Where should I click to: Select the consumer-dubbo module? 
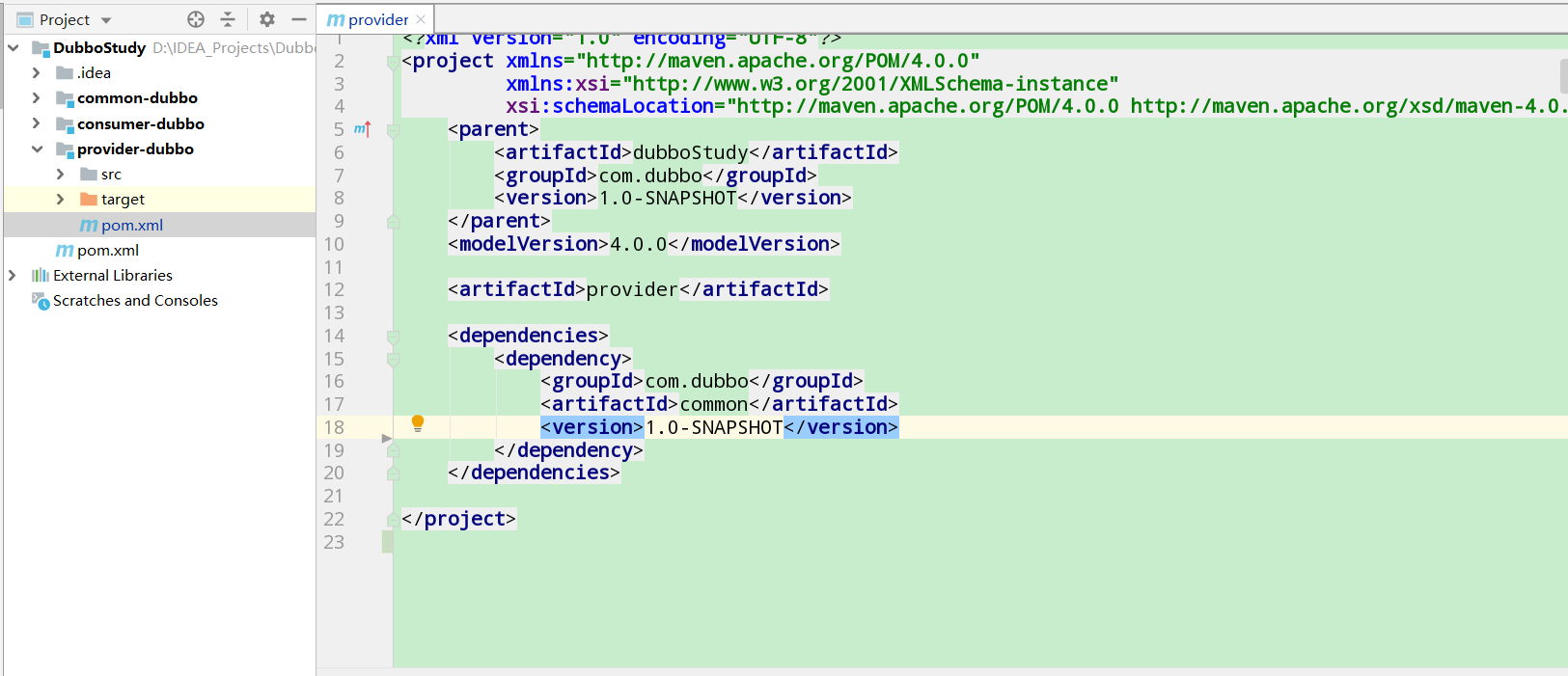coord(141,123)
